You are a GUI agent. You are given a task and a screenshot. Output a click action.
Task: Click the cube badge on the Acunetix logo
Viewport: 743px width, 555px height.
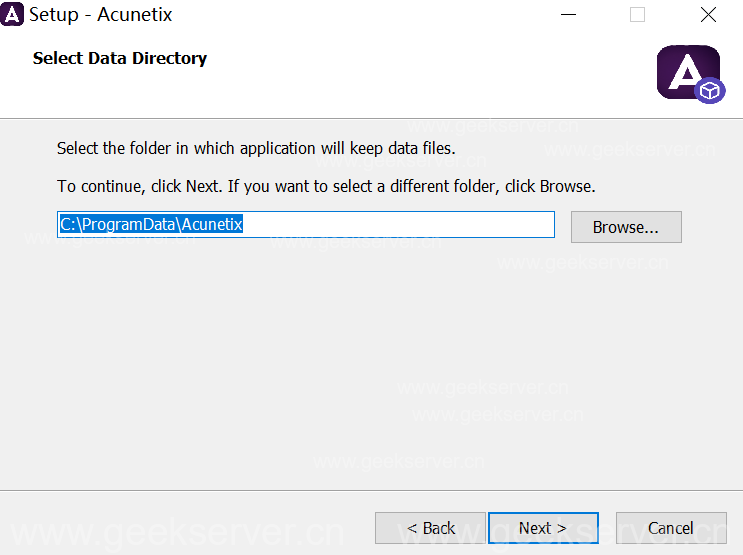[709, 91]
